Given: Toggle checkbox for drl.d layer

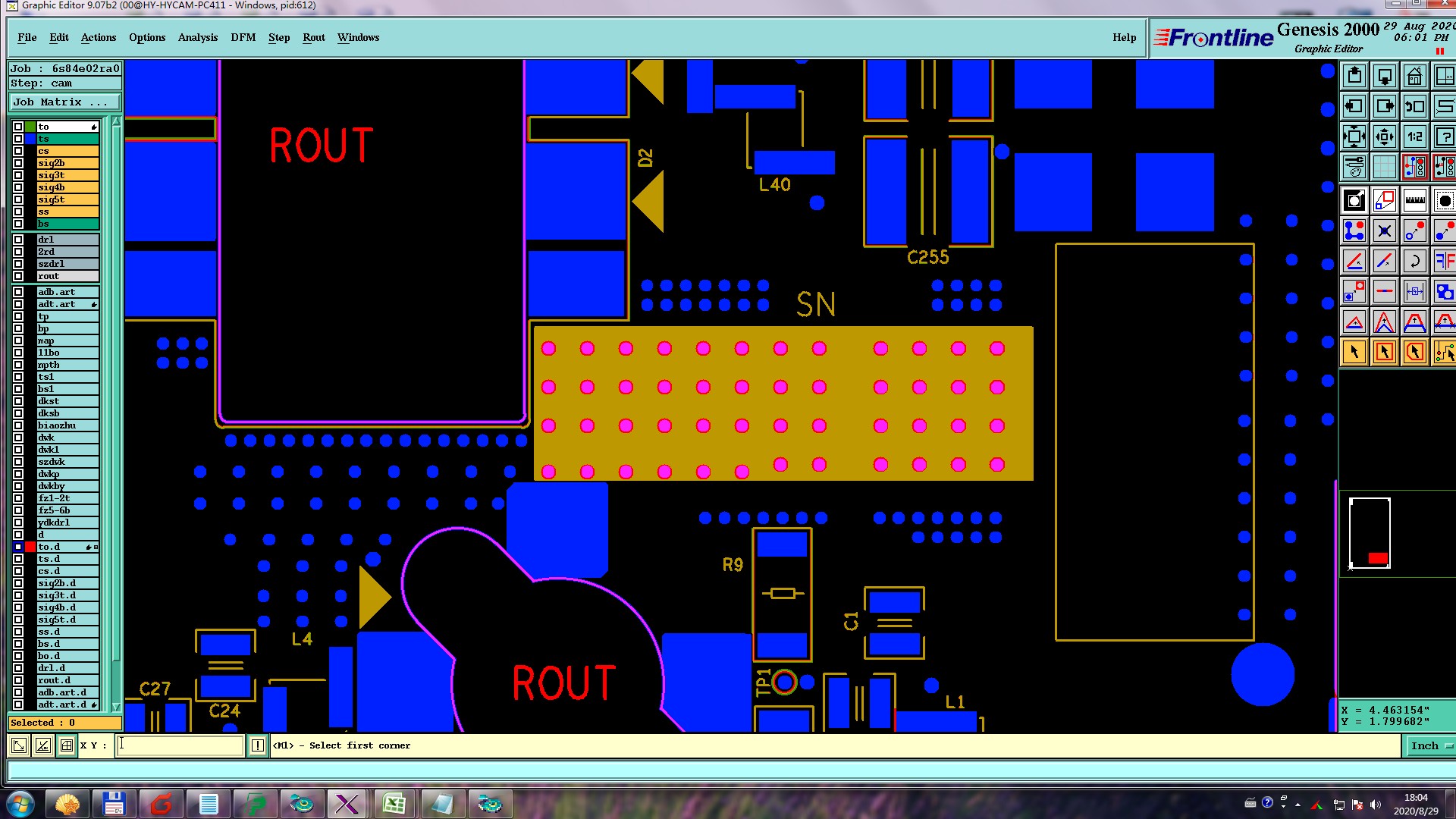Looking at the screenshot, I should [18, 668].
